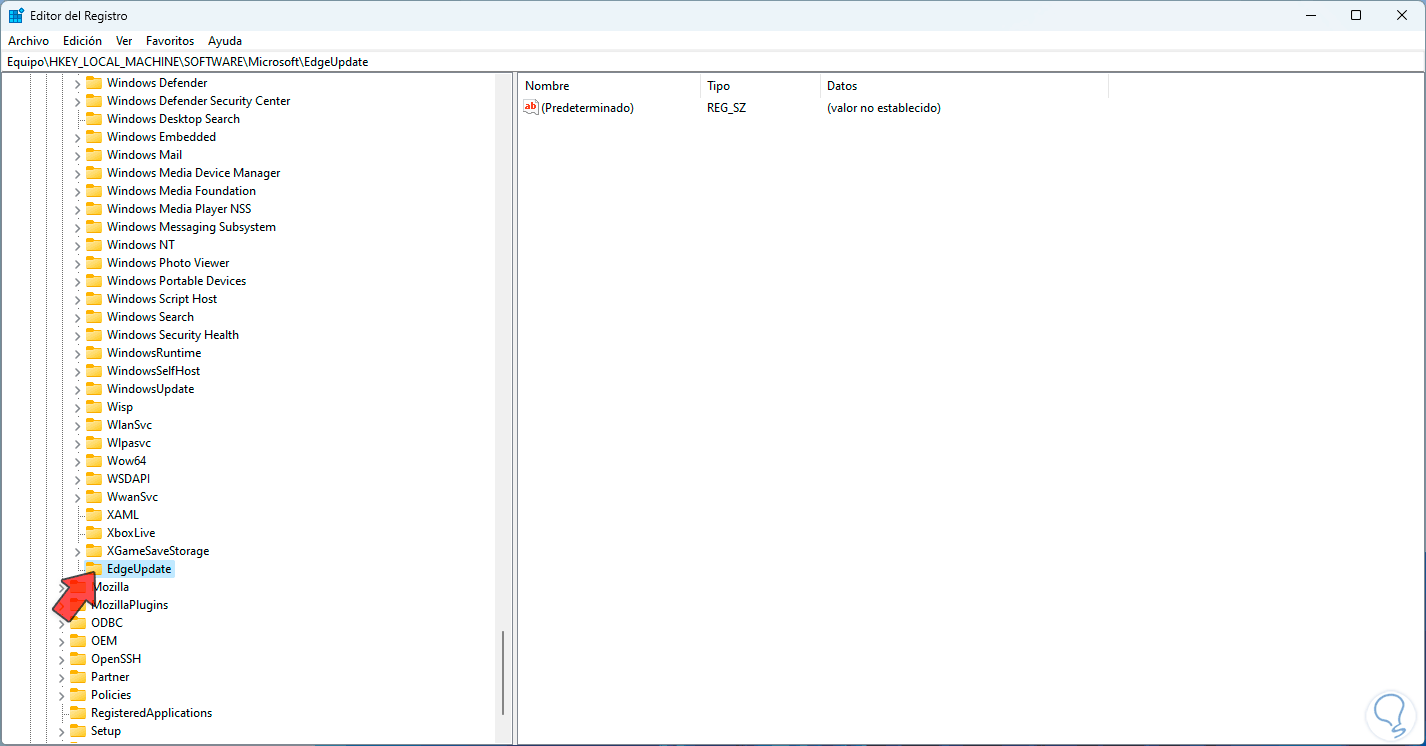
Task: Click the Windows Messaging Subsystem folder icon
Action: [94, 227]
